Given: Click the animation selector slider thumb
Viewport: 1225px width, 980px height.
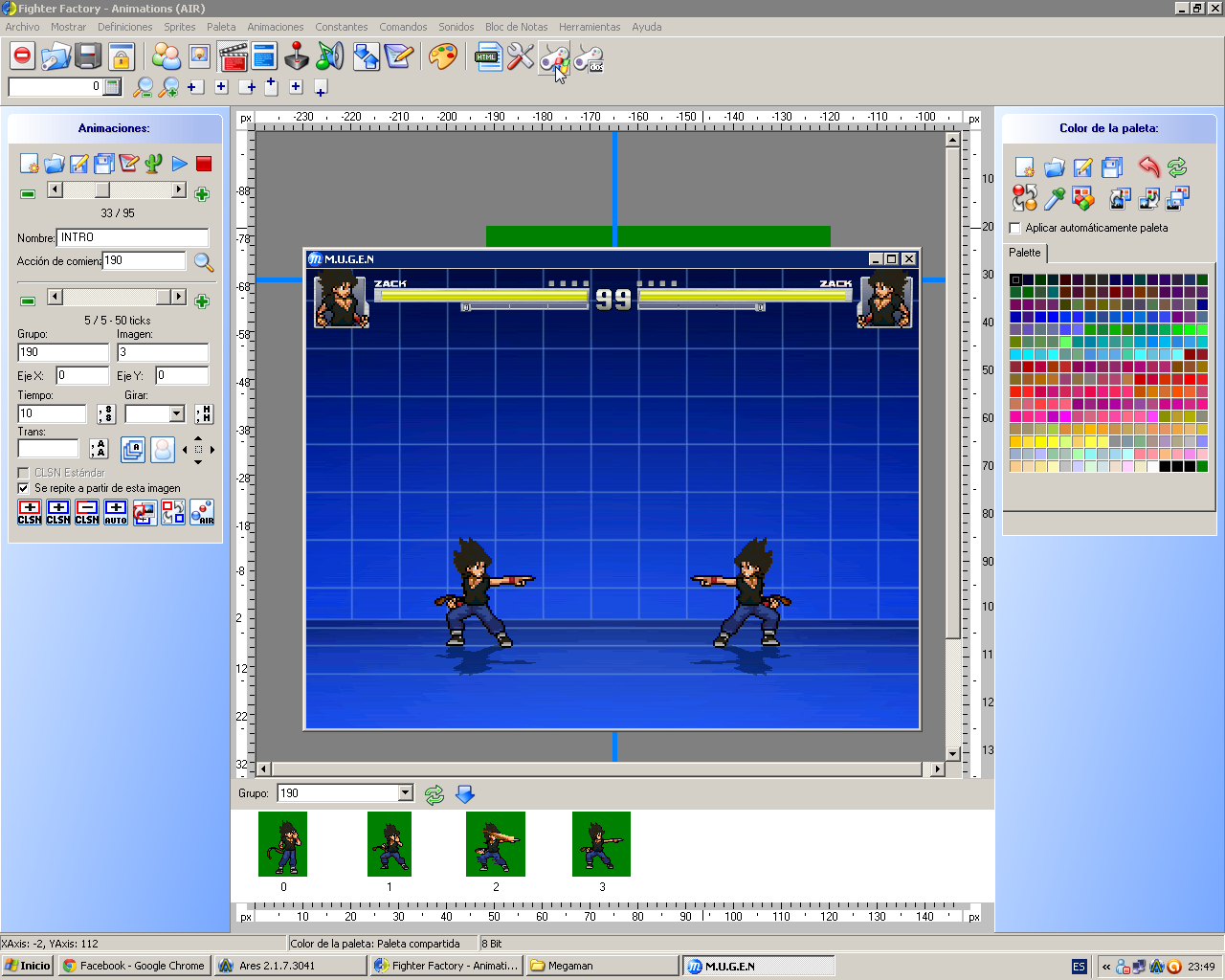Looking at the screenshot, I should click(101, 189).
